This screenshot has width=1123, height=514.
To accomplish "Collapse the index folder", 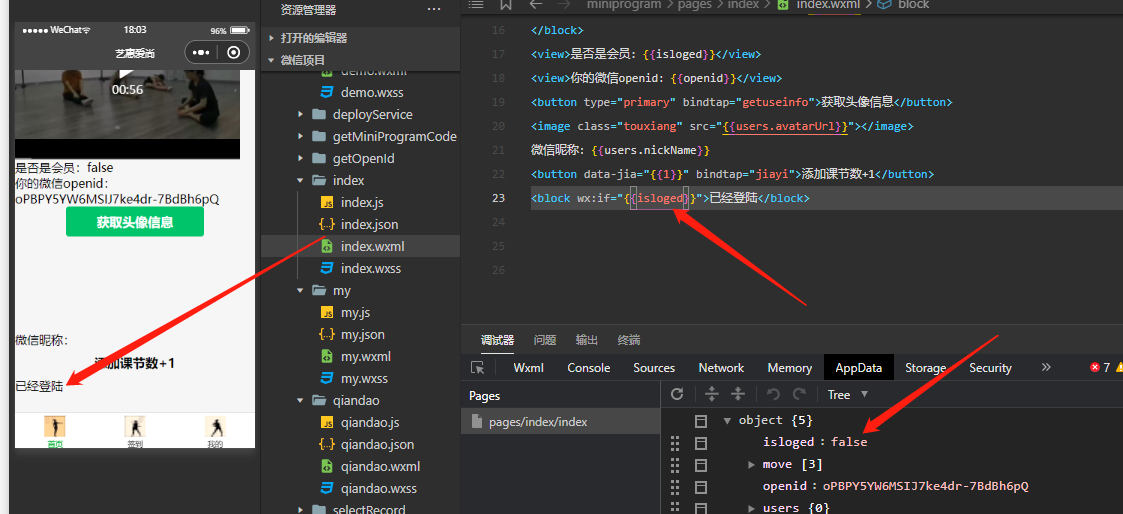I will tap(302, 180).
